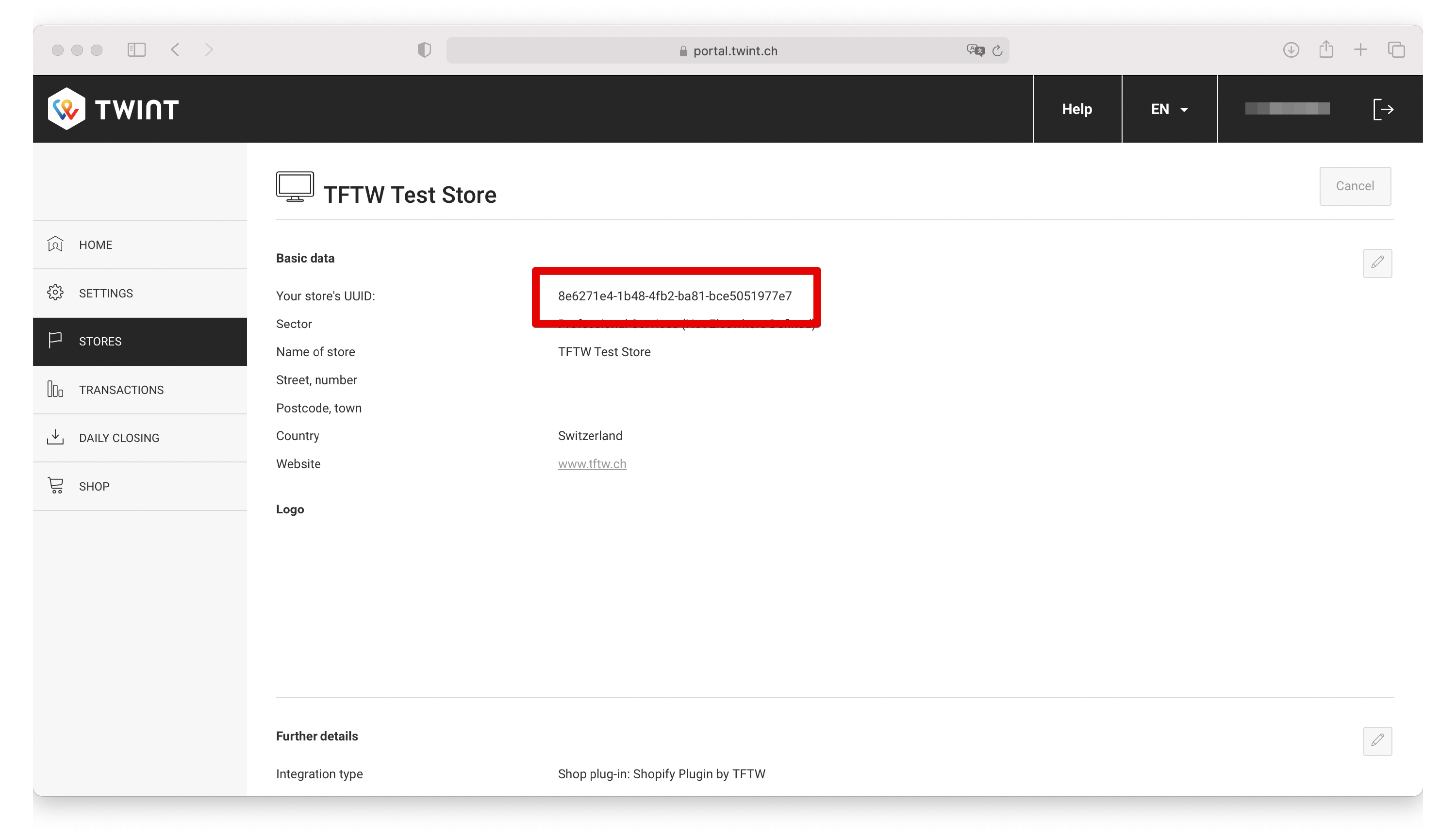Go to Home in sidebar
Viewport: 1456px width, 837px height.
(x=96, y=245)
